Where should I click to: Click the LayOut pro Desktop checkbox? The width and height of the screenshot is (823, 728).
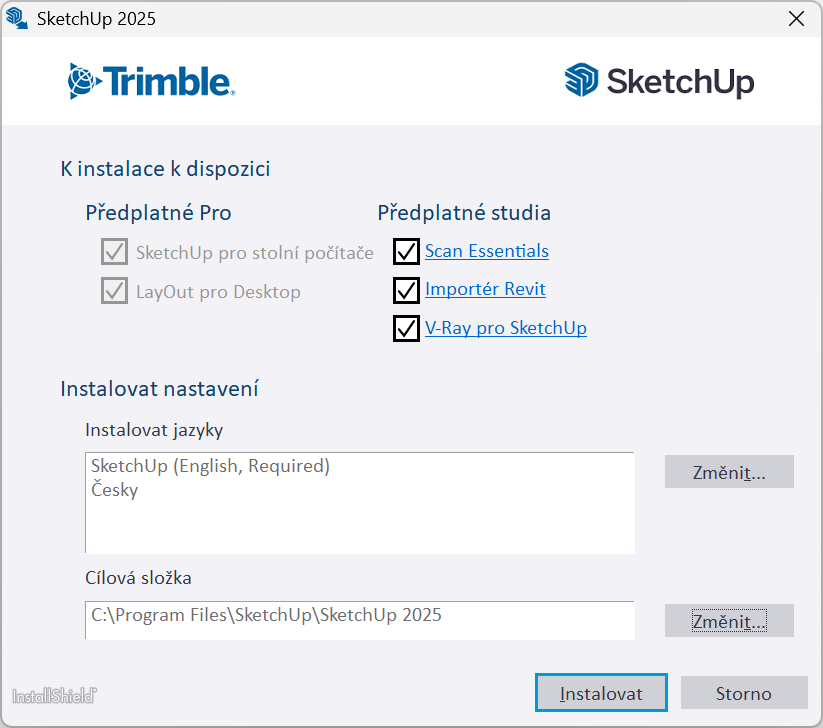pyautogui.click(x=114, y=291)
